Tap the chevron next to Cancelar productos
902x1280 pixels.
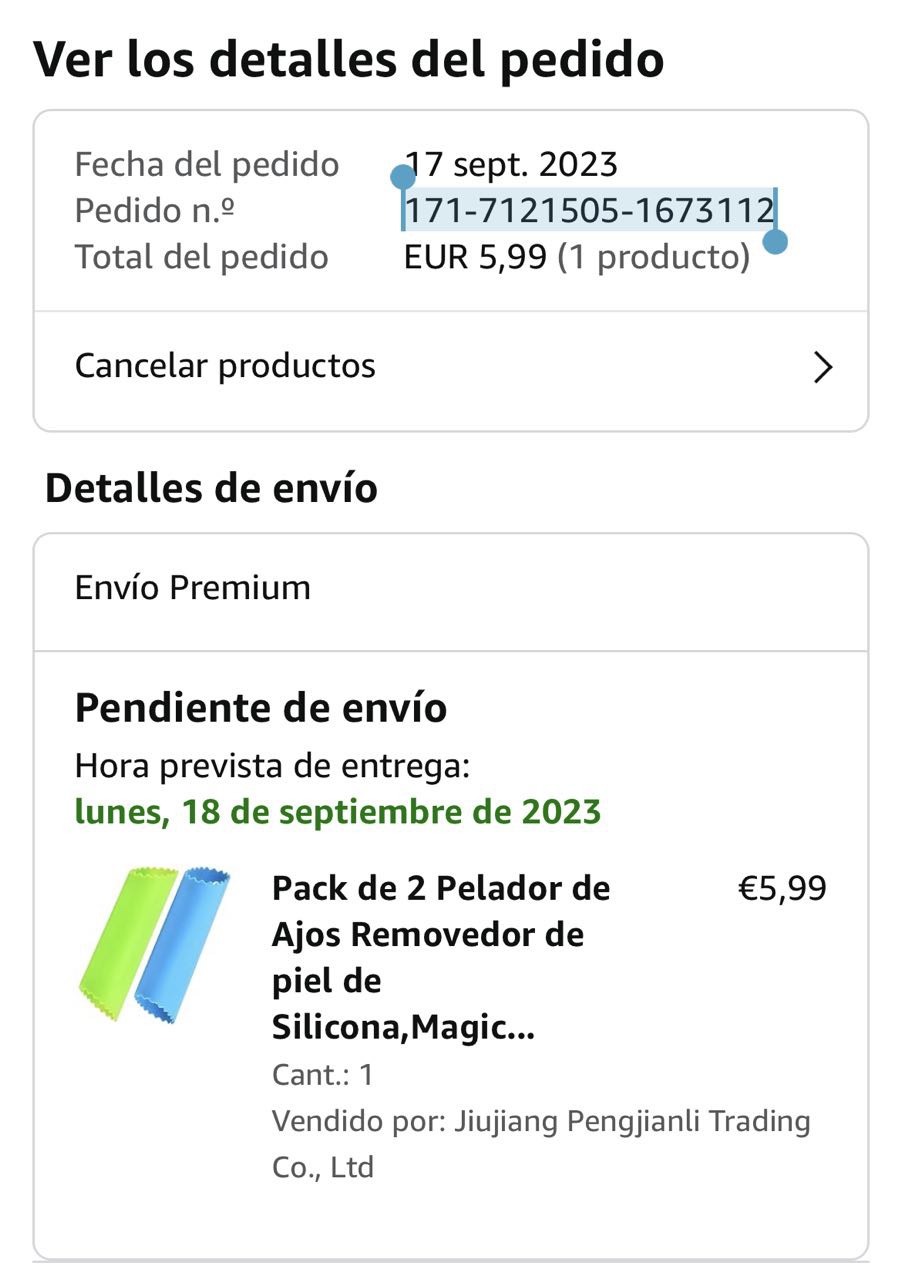(822, 367)
